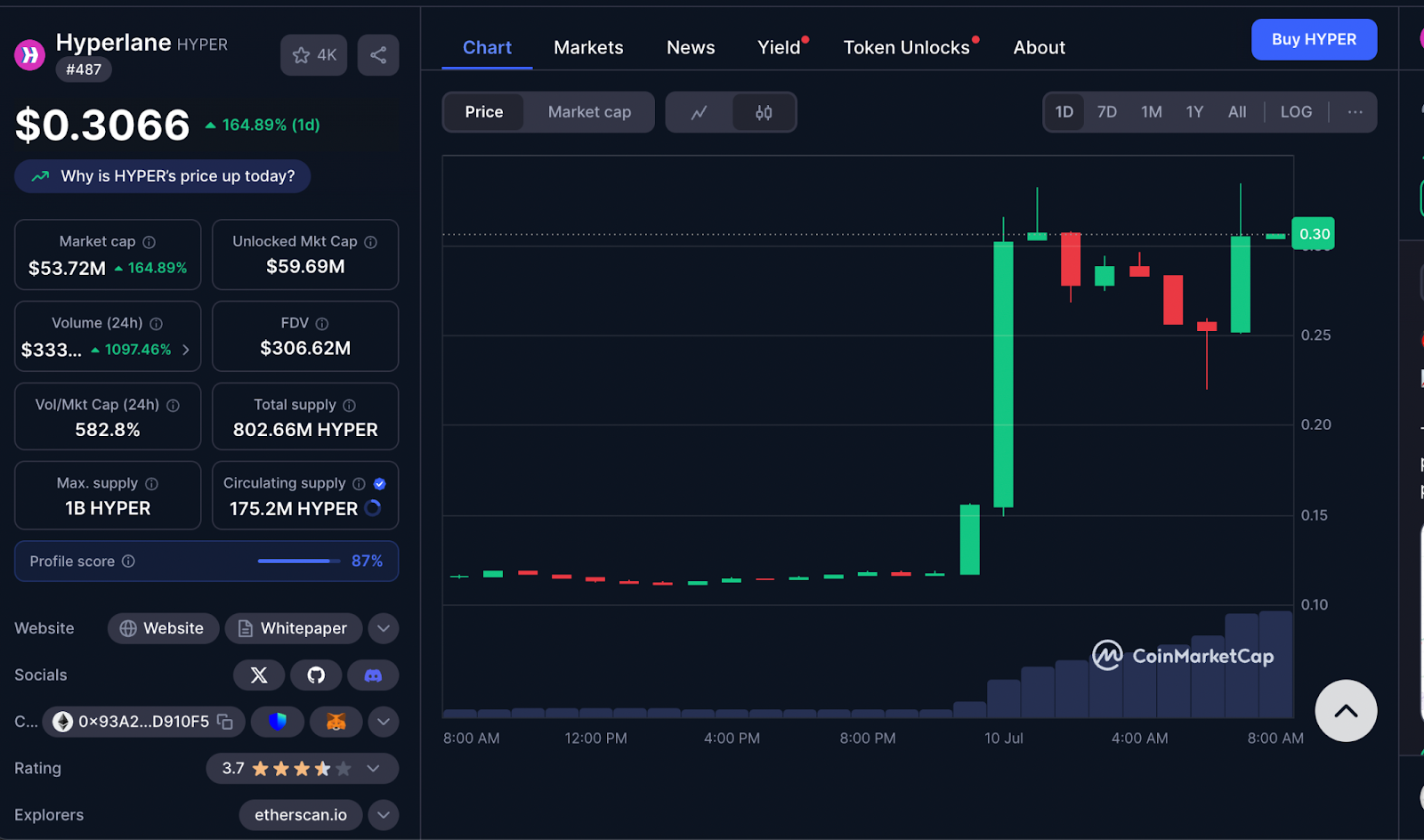Click the circulating supply progress ring icon
This screenshot has height=840, width=1424.
374,508
